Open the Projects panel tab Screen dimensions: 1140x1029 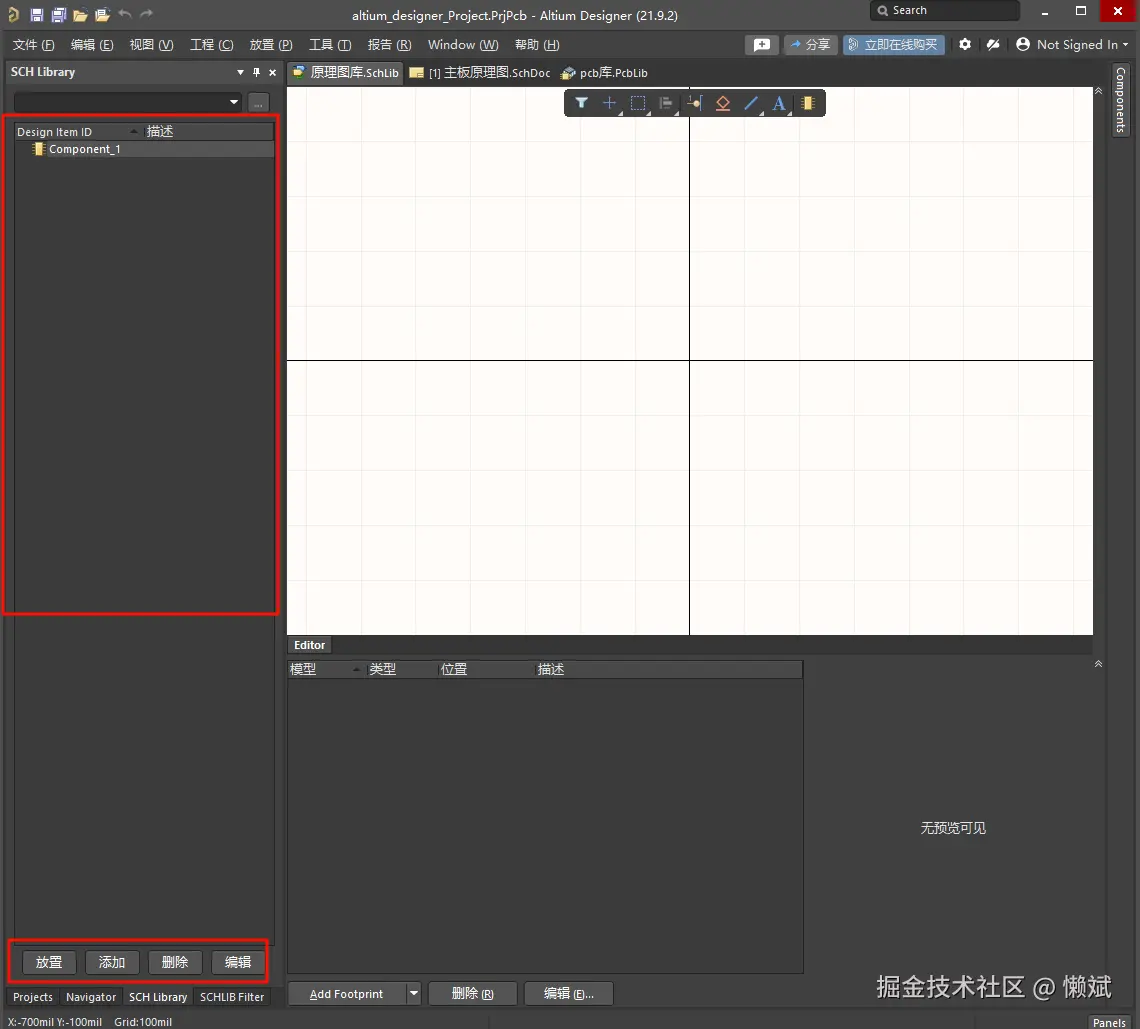coord(33,996)
